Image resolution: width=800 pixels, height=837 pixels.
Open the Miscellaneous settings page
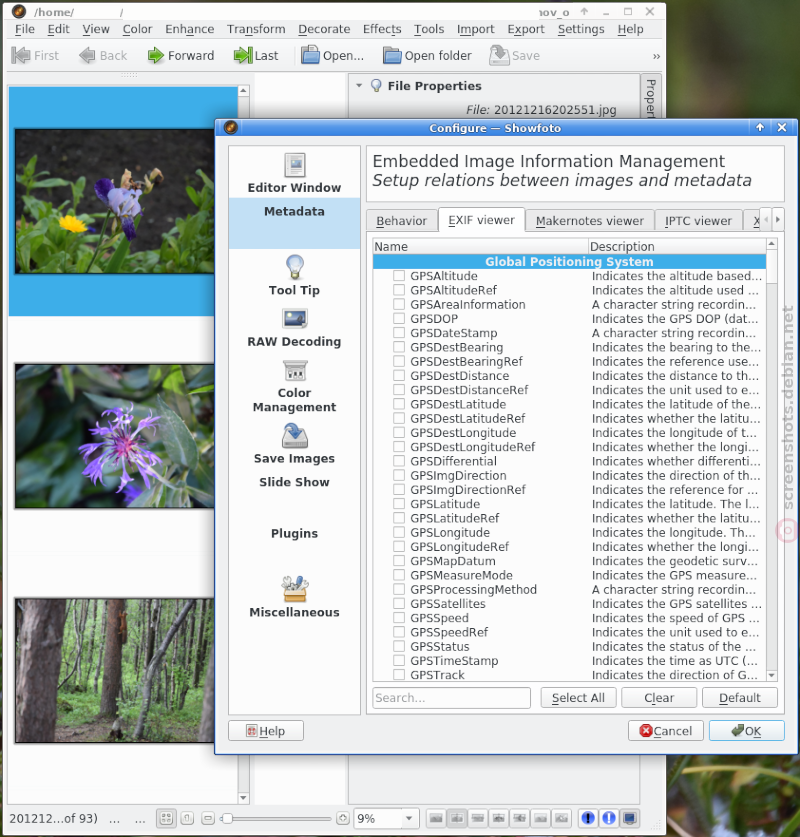click(x=295, y=597)
